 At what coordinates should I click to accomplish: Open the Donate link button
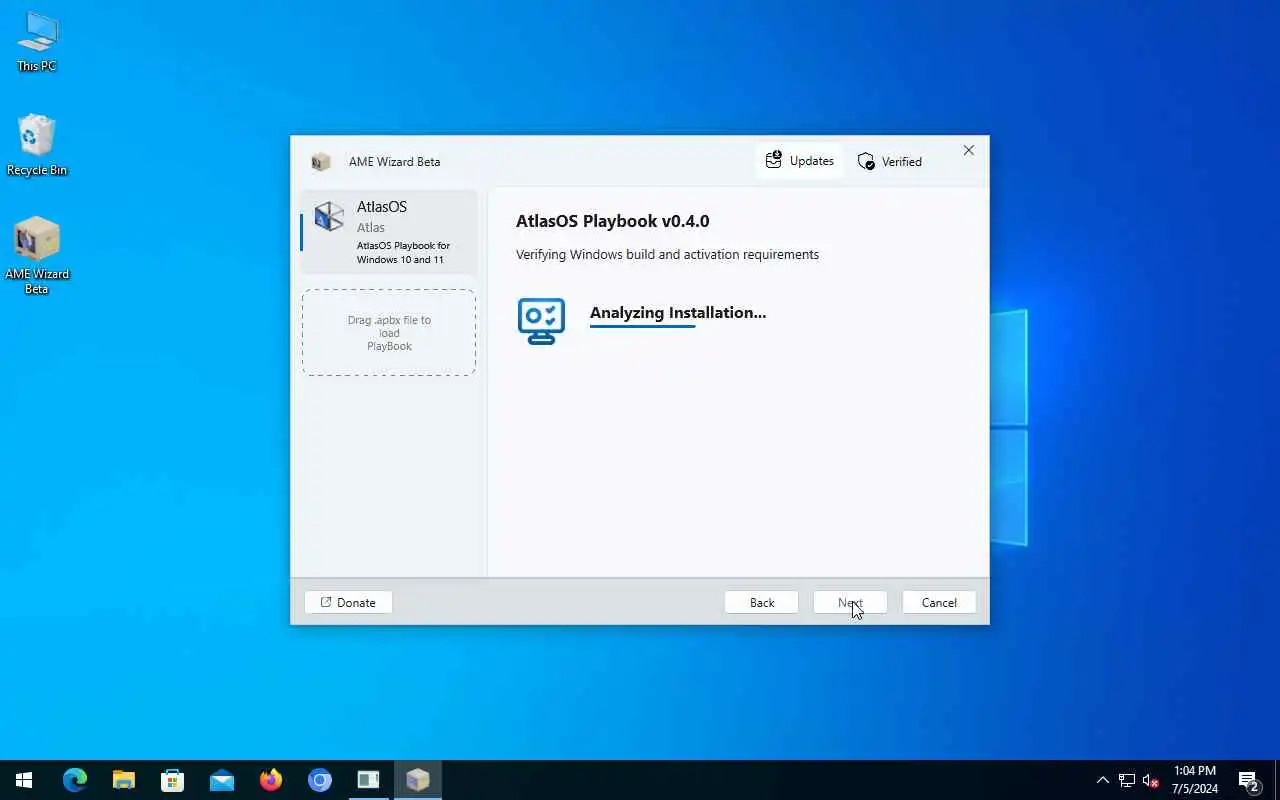[x=348, y=602]
